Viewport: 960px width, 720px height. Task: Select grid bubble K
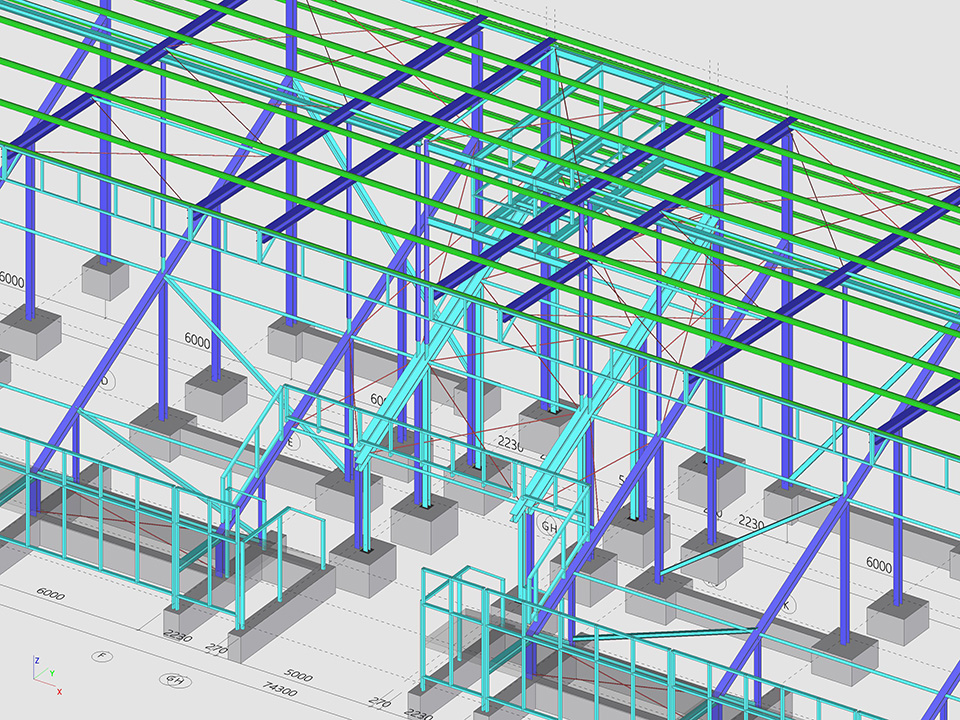coord(787,605)
